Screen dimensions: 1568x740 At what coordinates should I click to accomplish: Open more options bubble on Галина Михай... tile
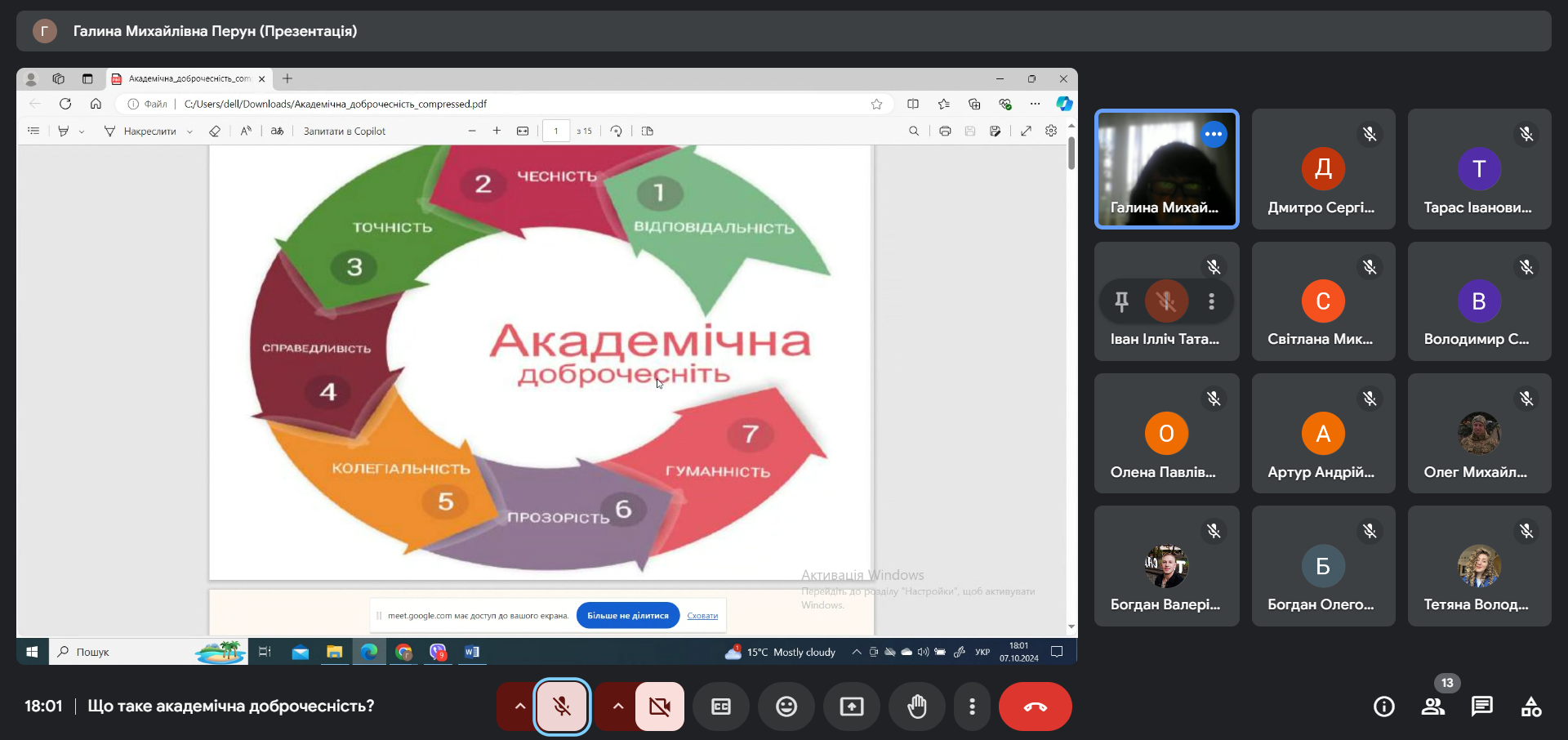(1214, 134)
